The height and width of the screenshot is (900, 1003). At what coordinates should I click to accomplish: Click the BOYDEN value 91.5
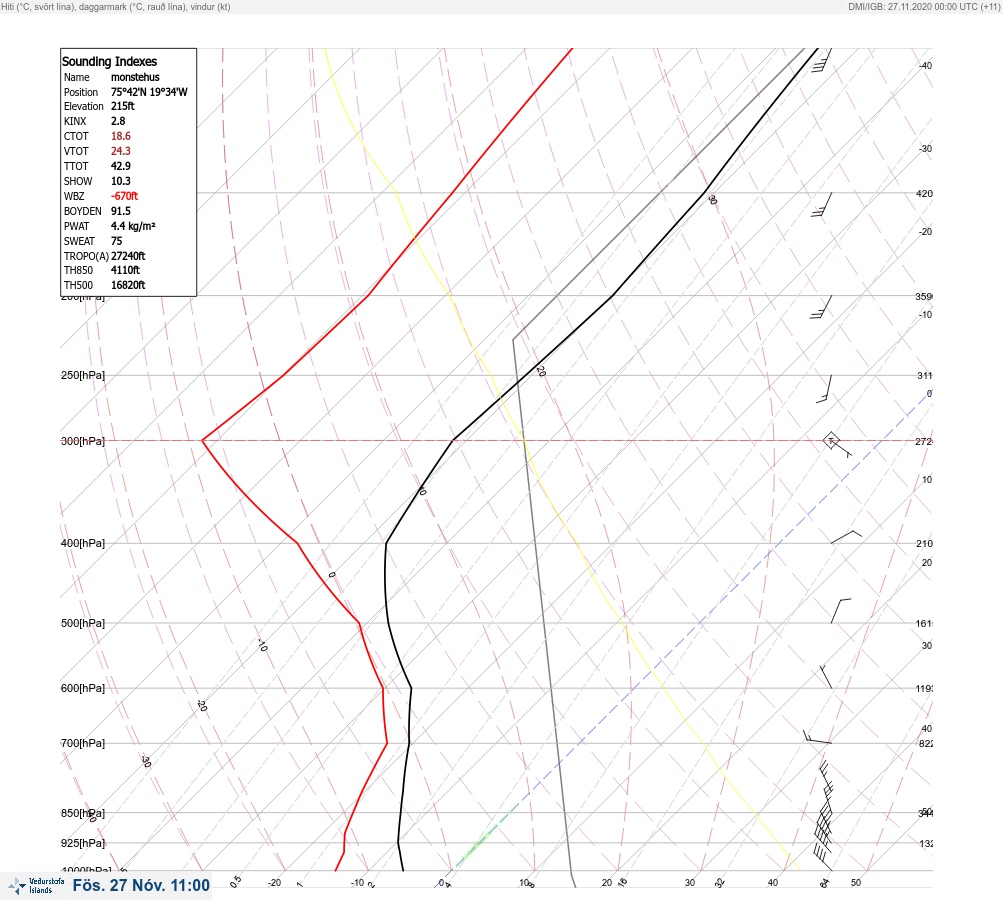[x=120, y=211]
